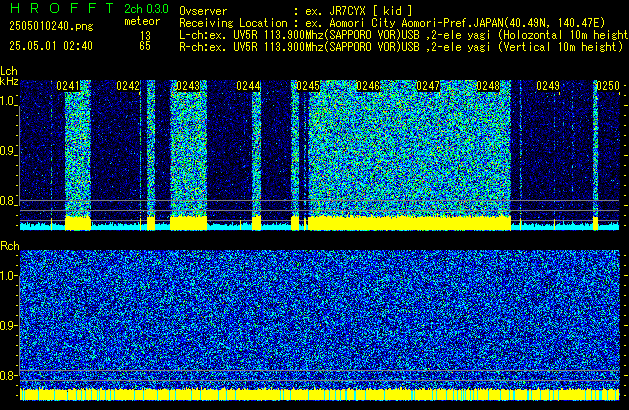Click the kHz unit label

tap(9, 81)
